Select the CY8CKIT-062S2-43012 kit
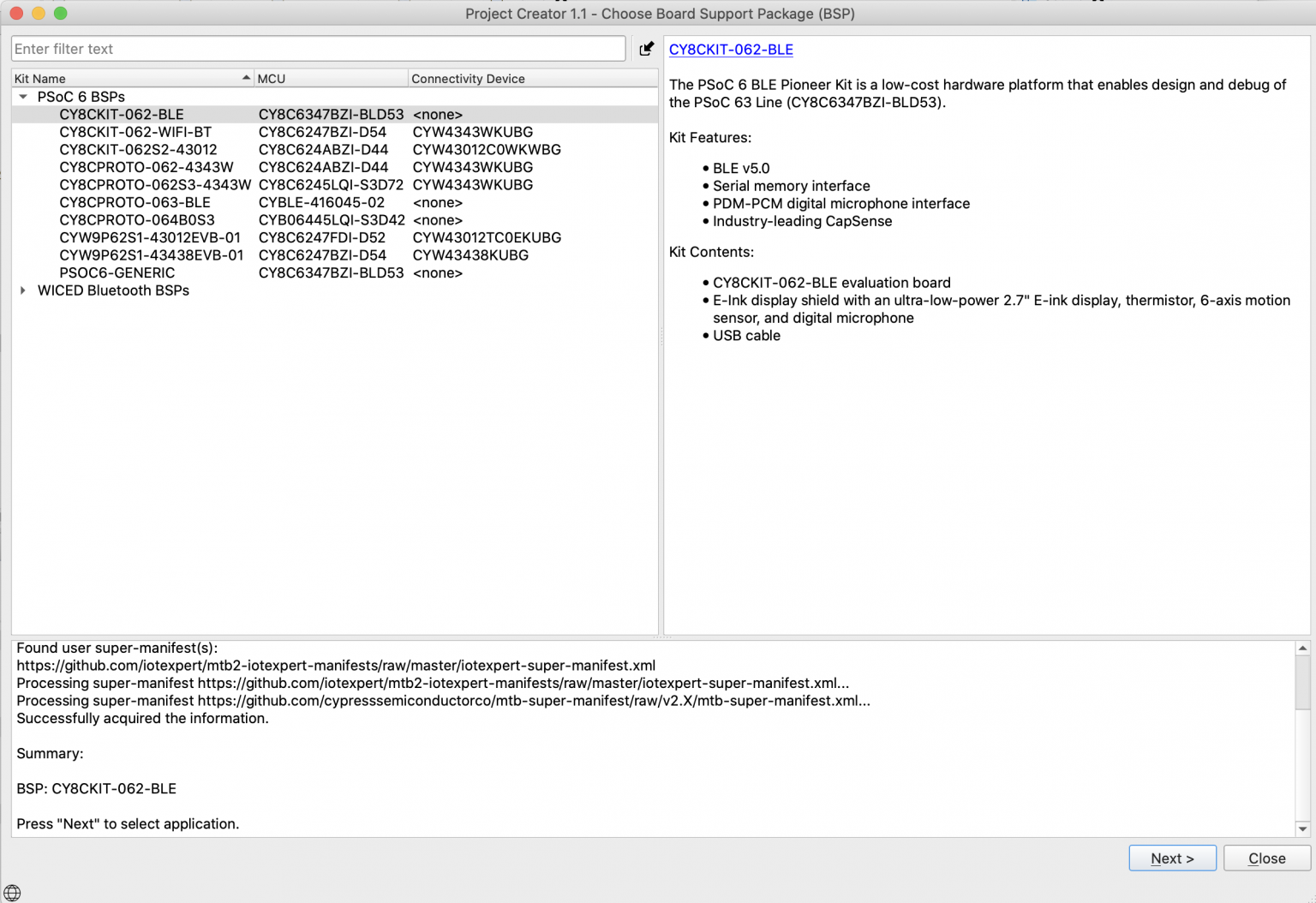This screenshot has width=1316, height=903. pyautogui.click(x=139, y=149)
